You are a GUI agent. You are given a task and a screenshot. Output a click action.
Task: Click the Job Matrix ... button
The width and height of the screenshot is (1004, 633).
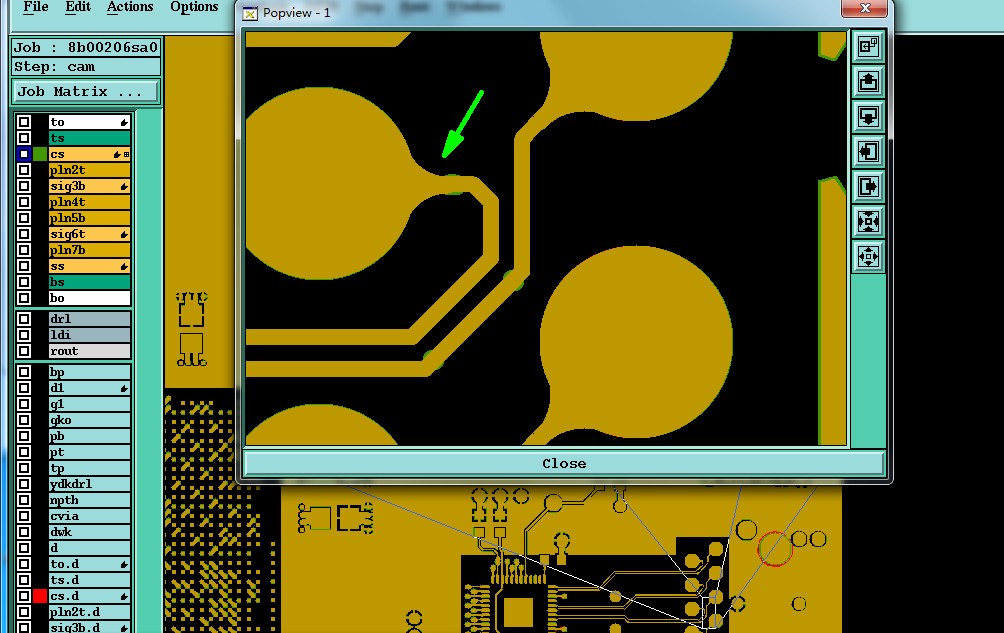(x=86, y=92)
